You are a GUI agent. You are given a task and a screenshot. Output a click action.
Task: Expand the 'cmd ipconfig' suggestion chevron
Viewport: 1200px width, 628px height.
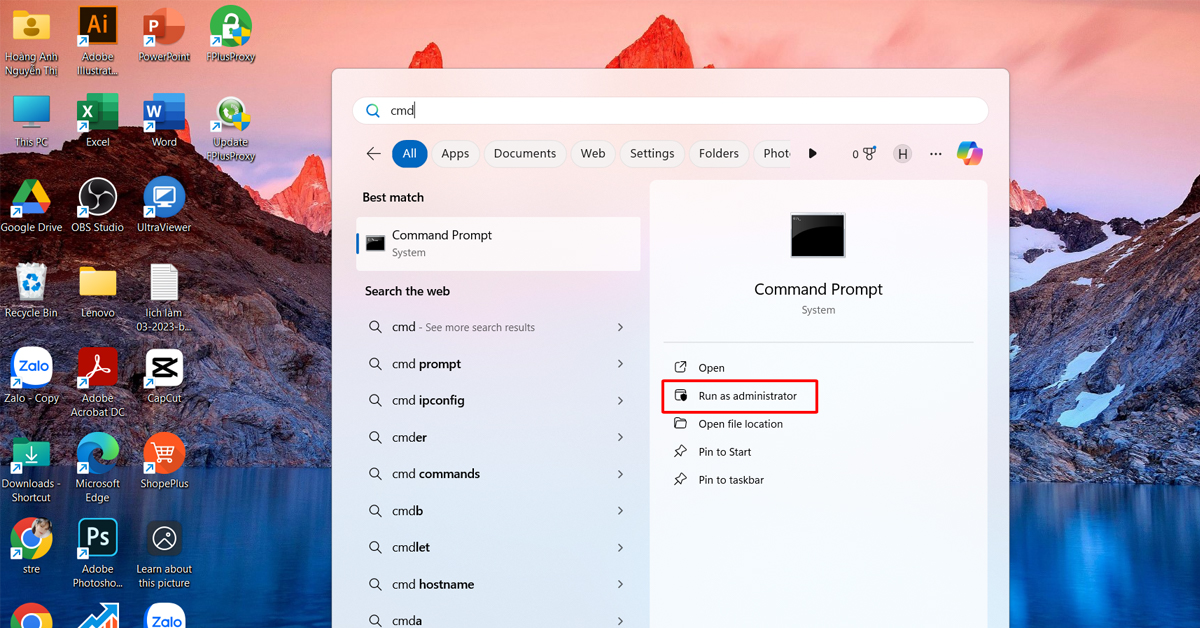620,401
